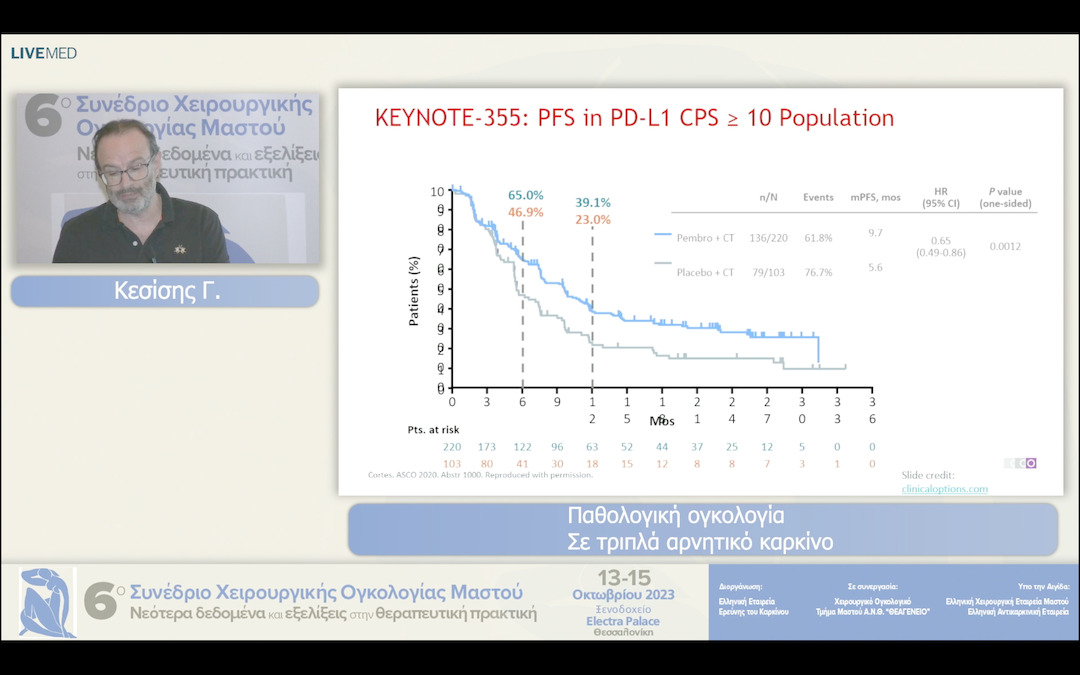1080x675 pixels.
Task: Click the 65.0% label above the curve
Action: click(x=526, y=196)
